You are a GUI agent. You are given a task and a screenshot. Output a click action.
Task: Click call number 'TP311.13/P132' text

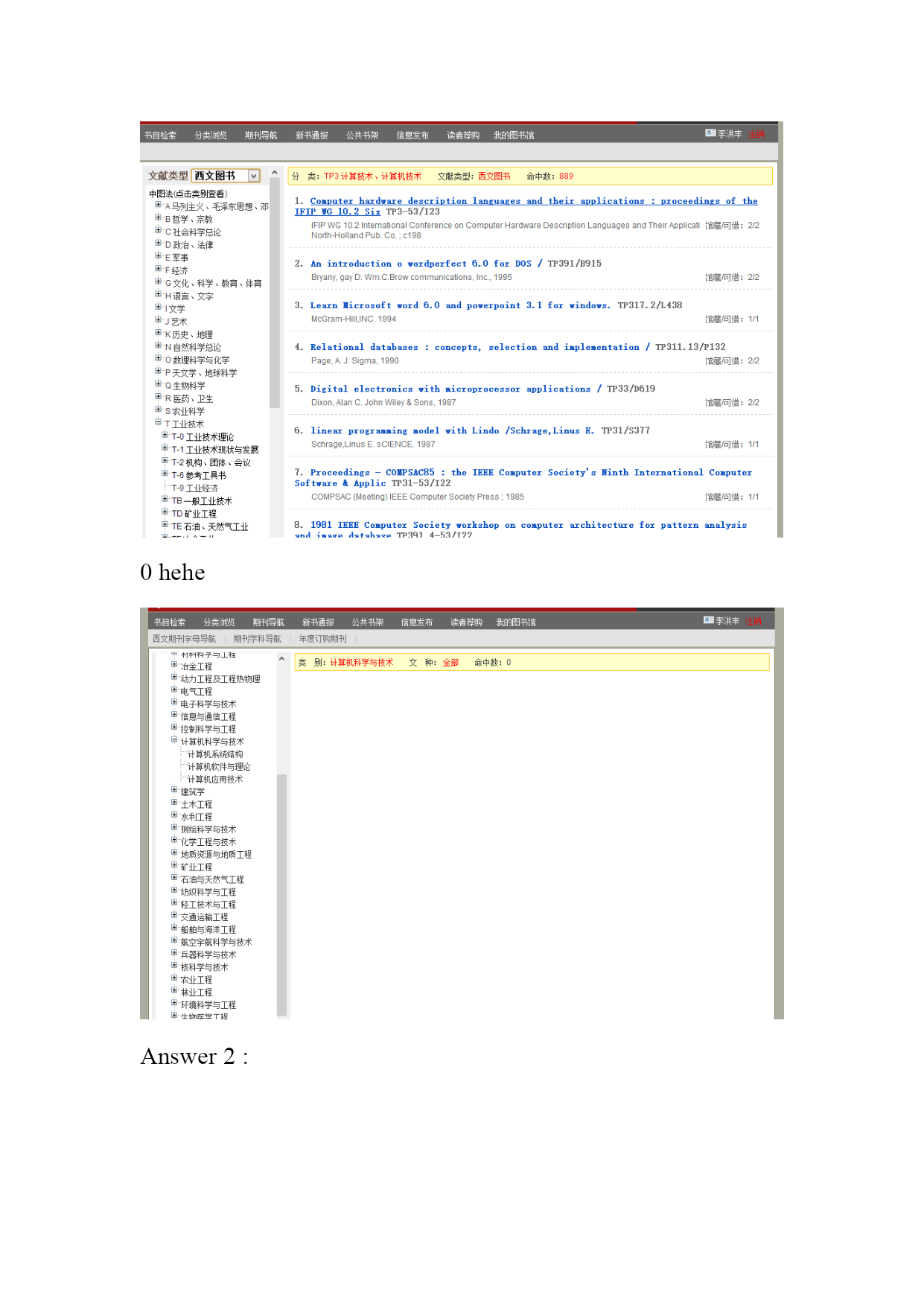[690, 347]
